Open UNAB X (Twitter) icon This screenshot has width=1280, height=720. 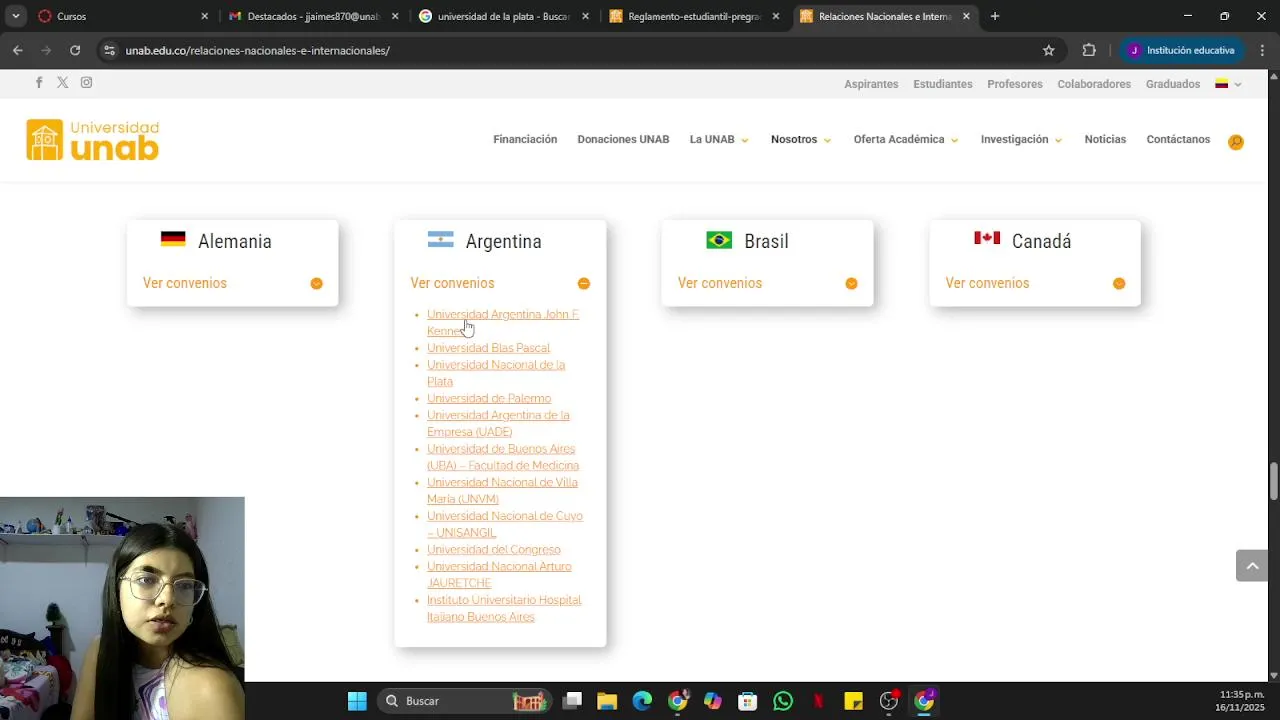(x=62, y=83)
